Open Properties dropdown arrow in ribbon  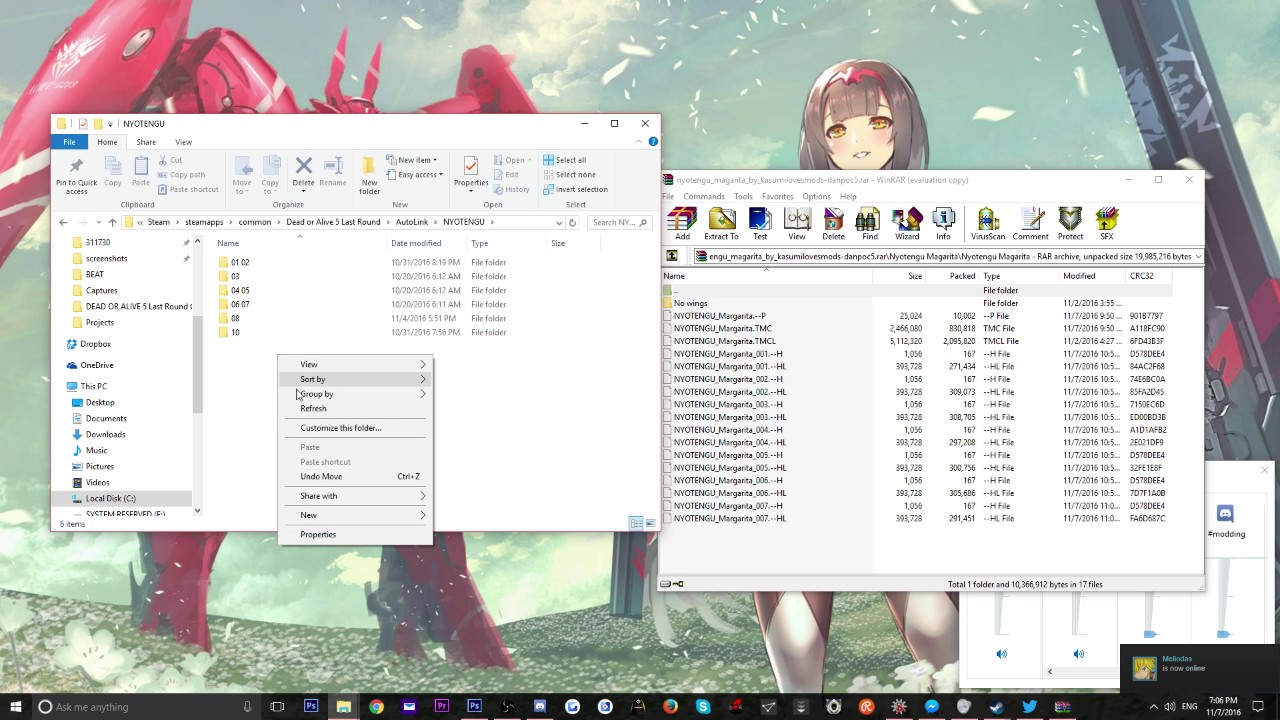(x=471, y=191)
